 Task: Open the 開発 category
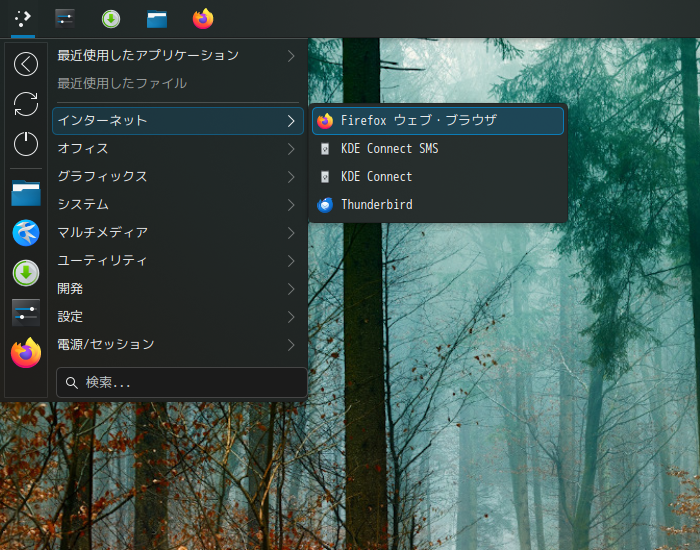(x=178, y=289)
